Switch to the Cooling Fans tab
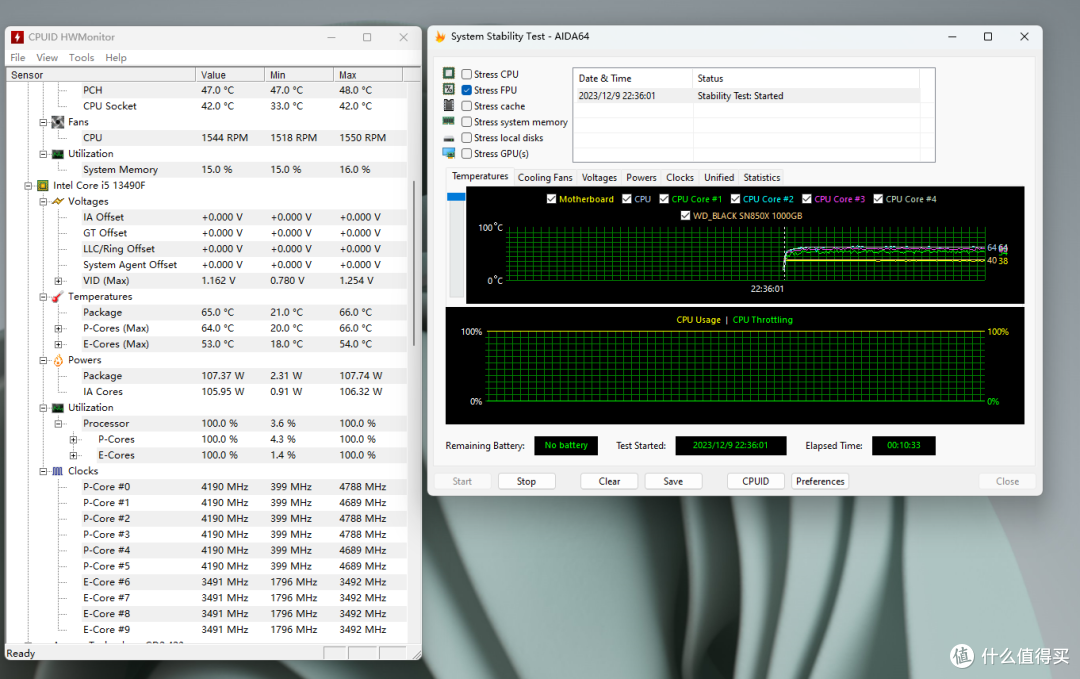 point(545,178)
